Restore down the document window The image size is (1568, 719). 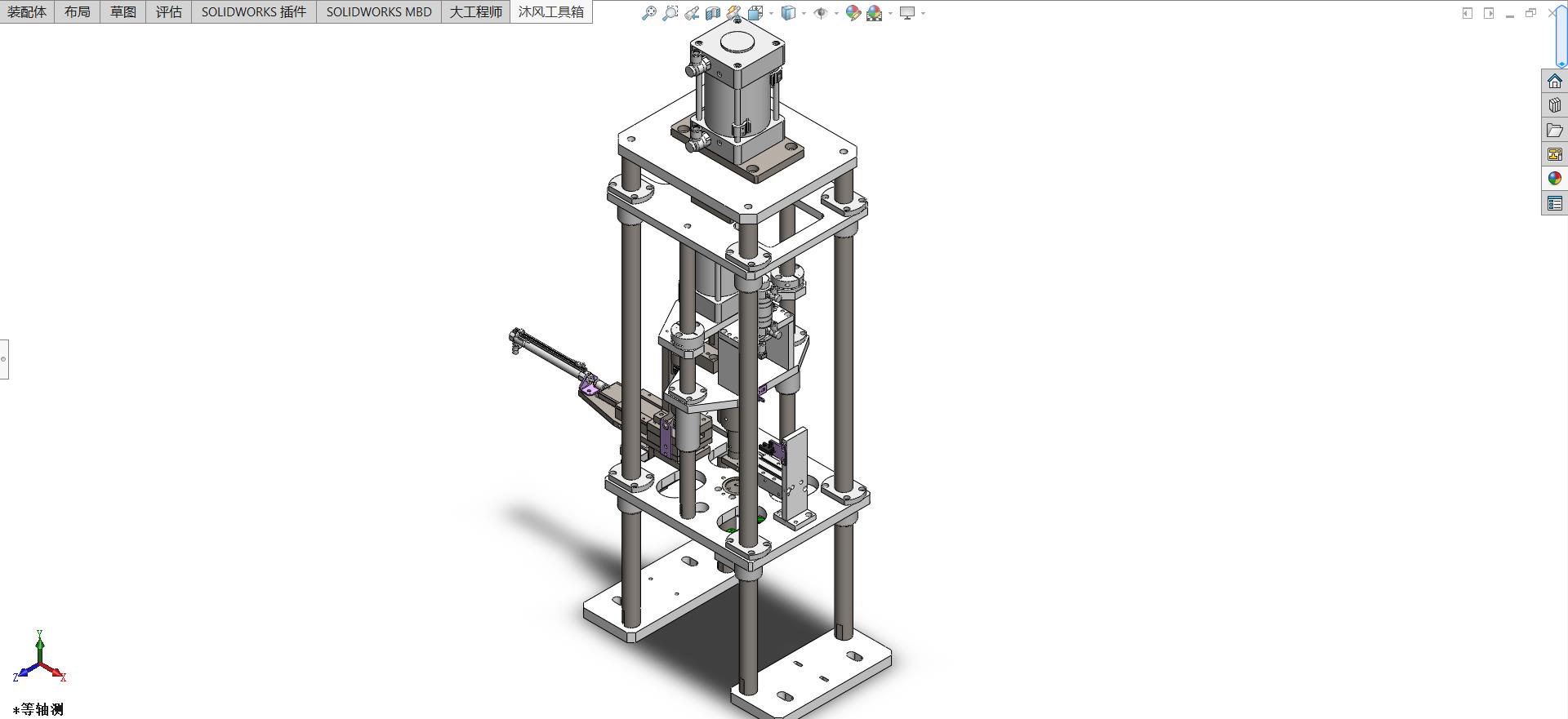(1531, 13)
